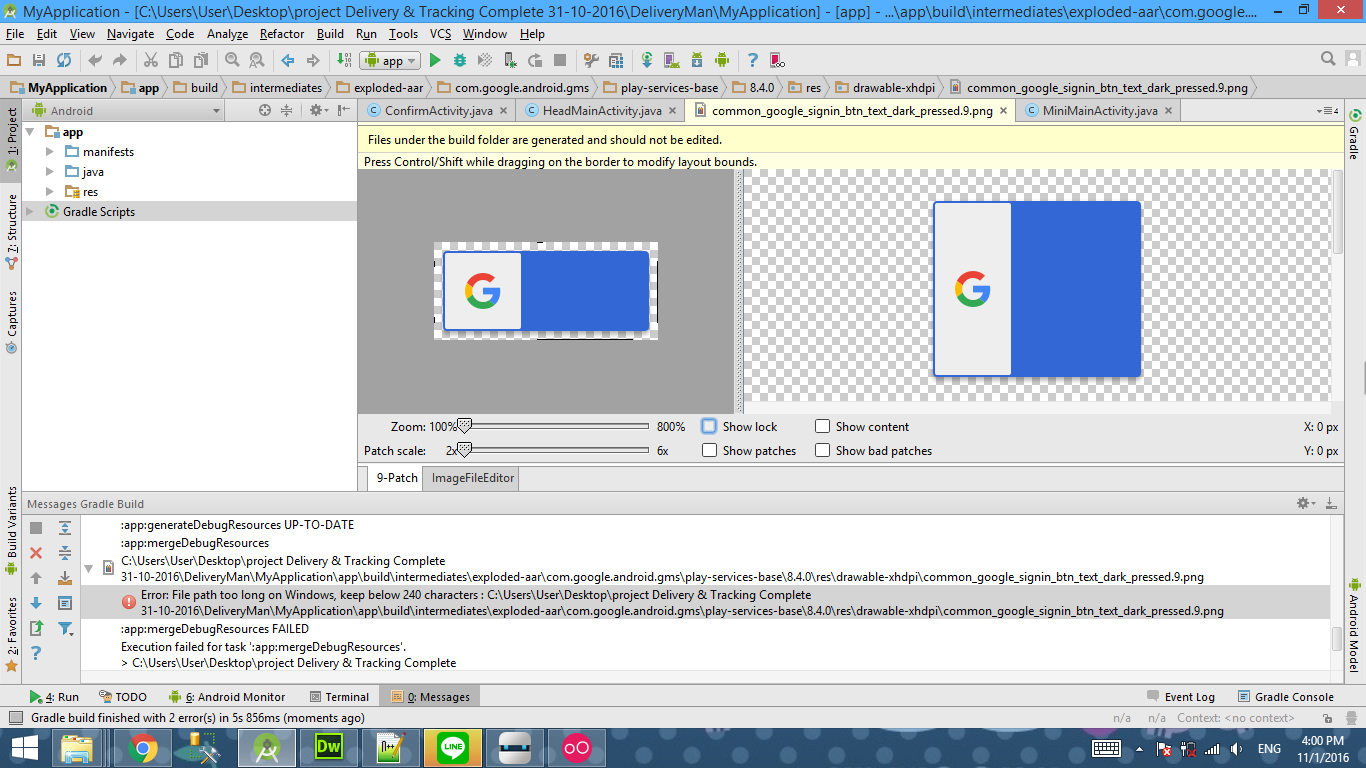Screen dimensions: 1366x768
Task: Click Next Message down arrow icon
Action: [x=36, y=603]
